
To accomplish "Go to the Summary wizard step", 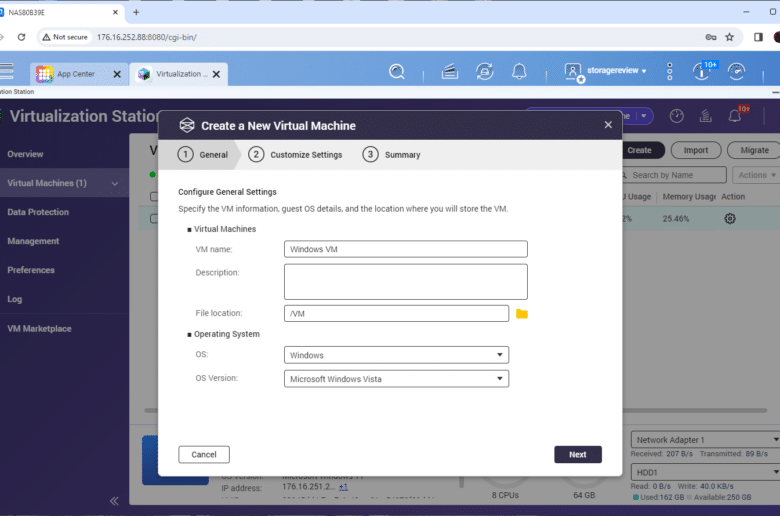I will [391, 155].
